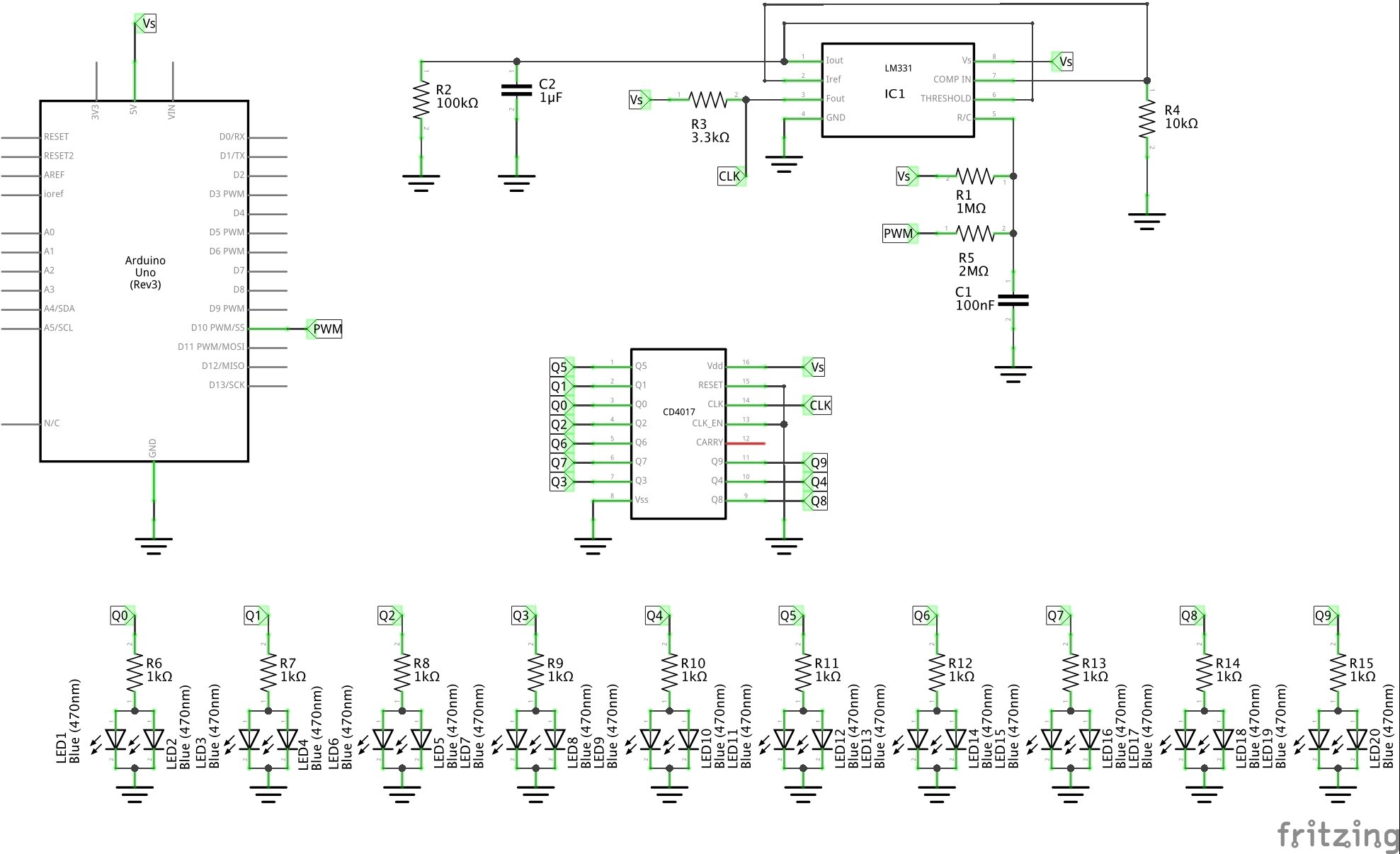Click the Vs net label at CD4017 Vdd
1400x854 pixels.
pos(814,367)
